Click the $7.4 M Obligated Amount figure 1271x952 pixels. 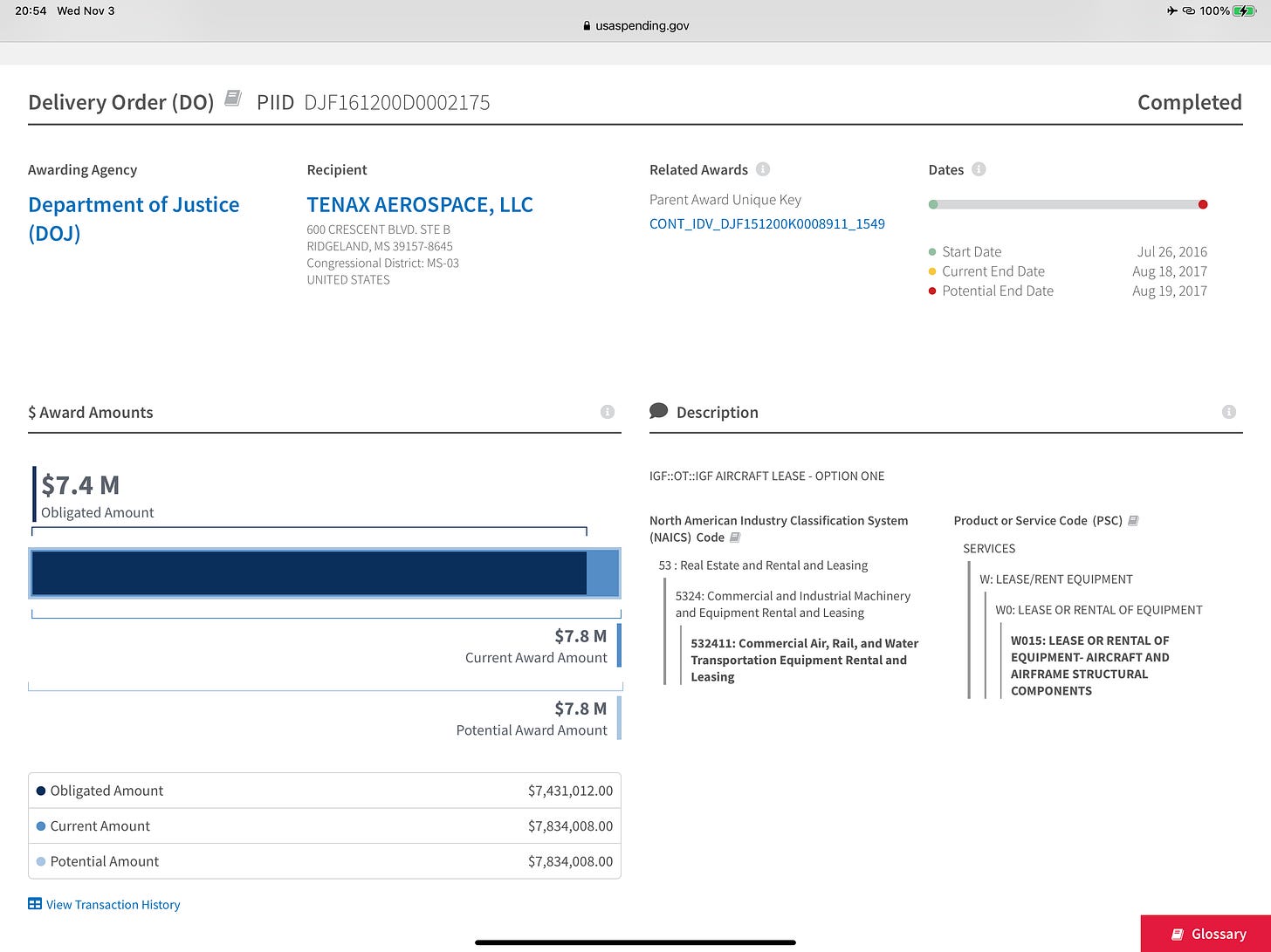[80, 485]
